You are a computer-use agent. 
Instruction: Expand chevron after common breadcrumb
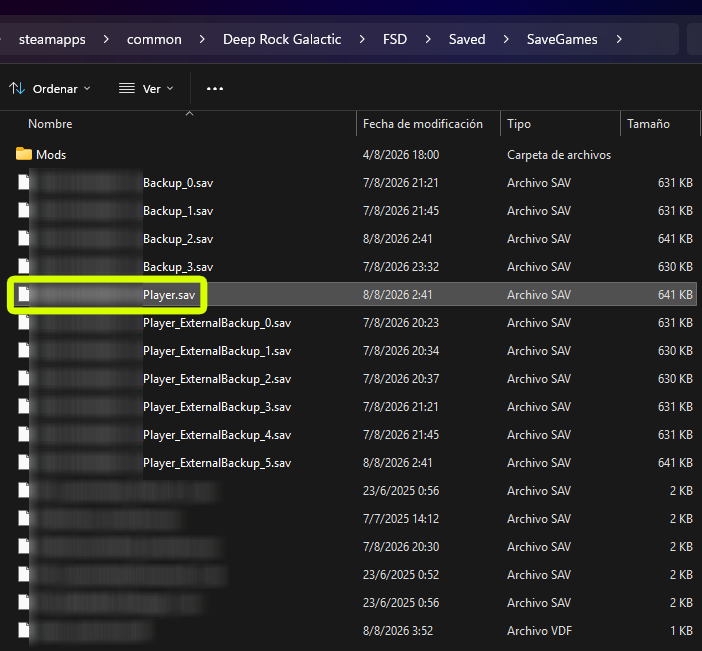pyautogui.click(x=202, y=39)
